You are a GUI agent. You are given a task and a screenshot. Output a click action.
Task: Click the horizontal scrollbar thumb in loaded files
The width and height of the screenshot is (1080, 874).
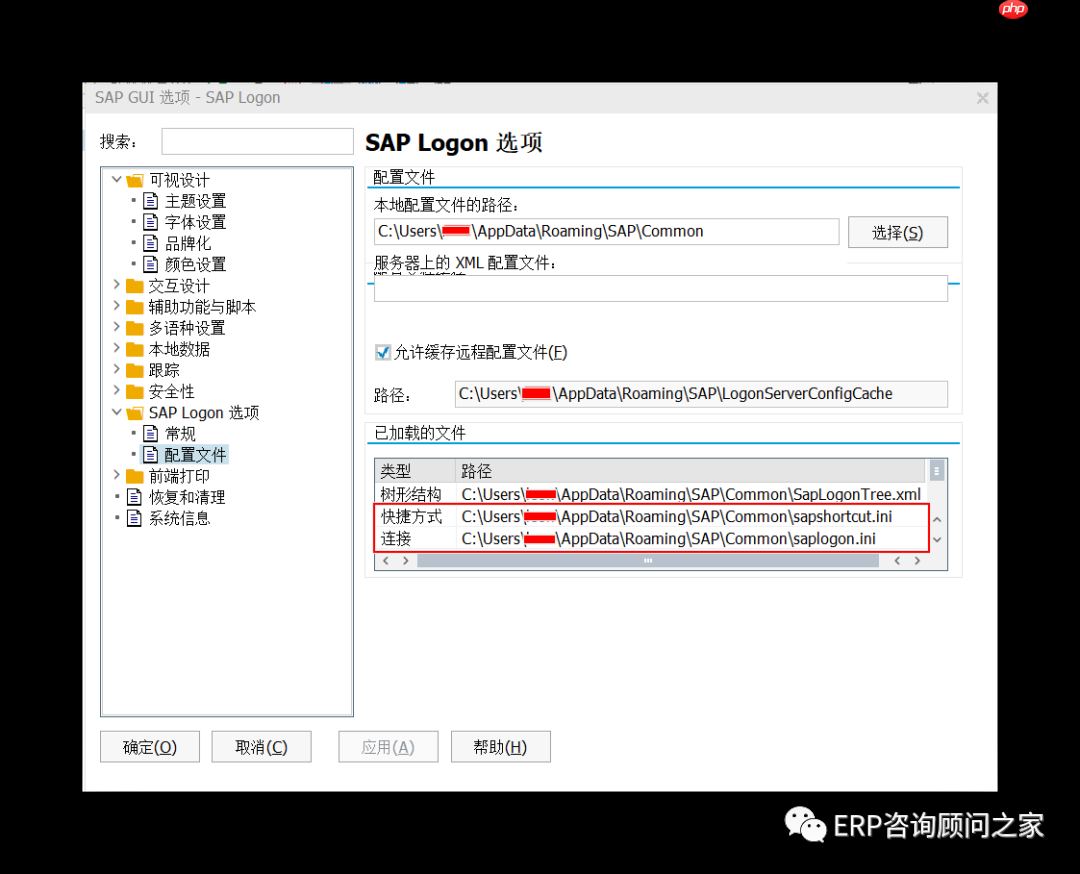coord(648,561)
